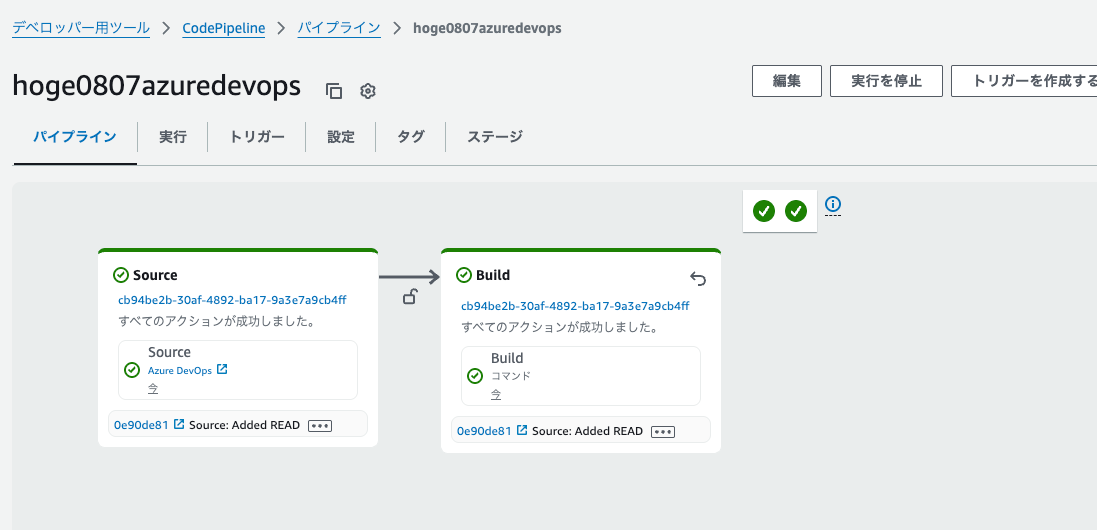Click Source stage success check icon
The height and width of the screenshot is (530, 1097).
pyautogui.click(x=121, y=275)
